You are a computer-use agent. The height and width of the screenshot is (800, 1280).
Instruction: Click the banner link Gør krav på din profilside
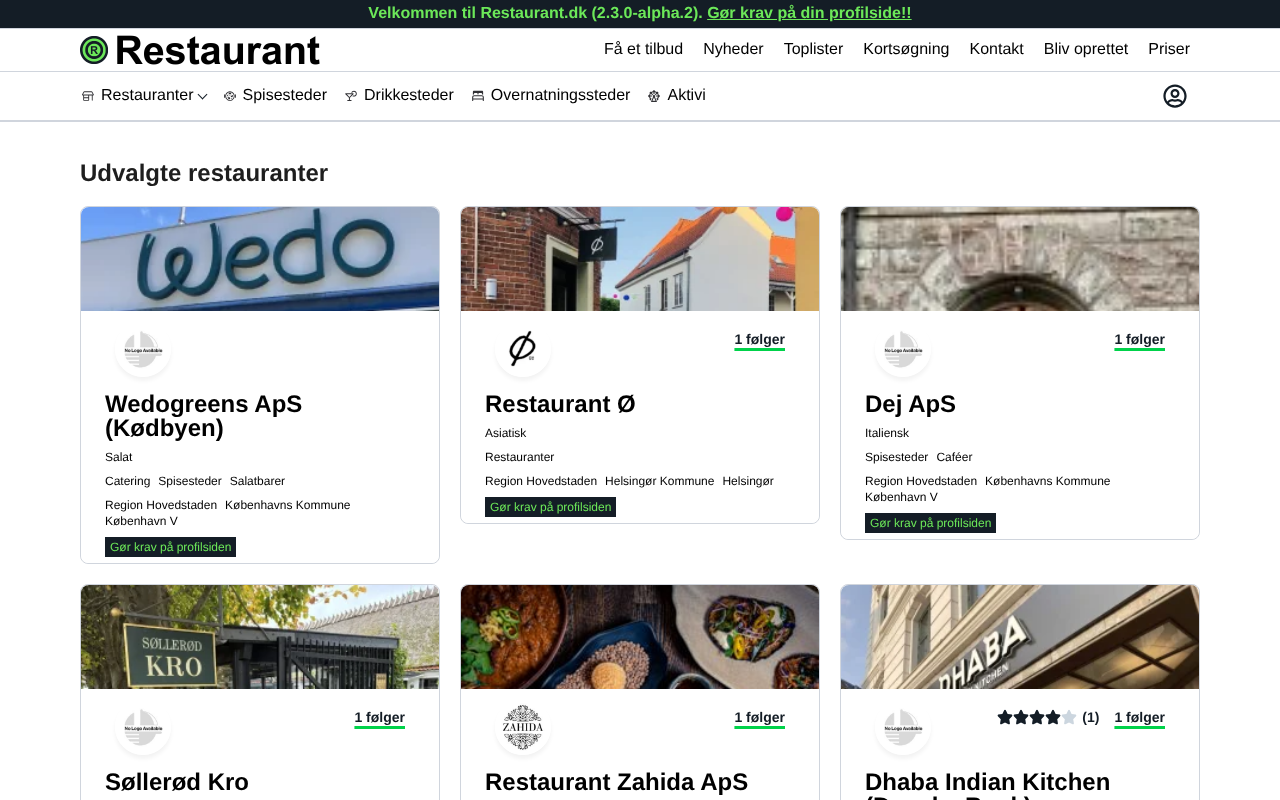[809, 13]
